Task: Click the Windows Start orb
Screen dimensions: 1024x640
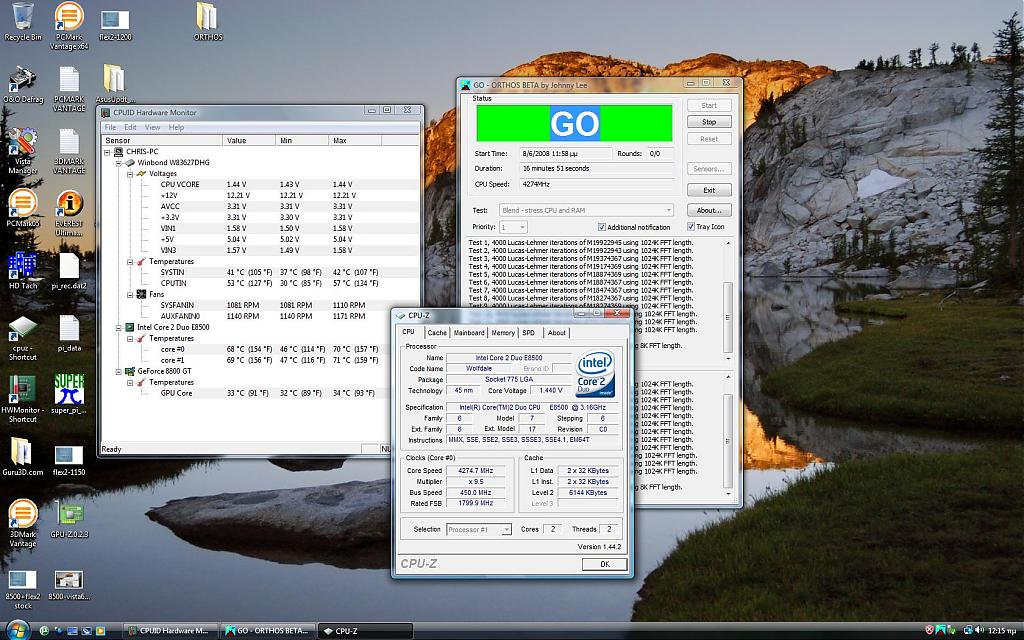Action: click(x=17, y=630)
